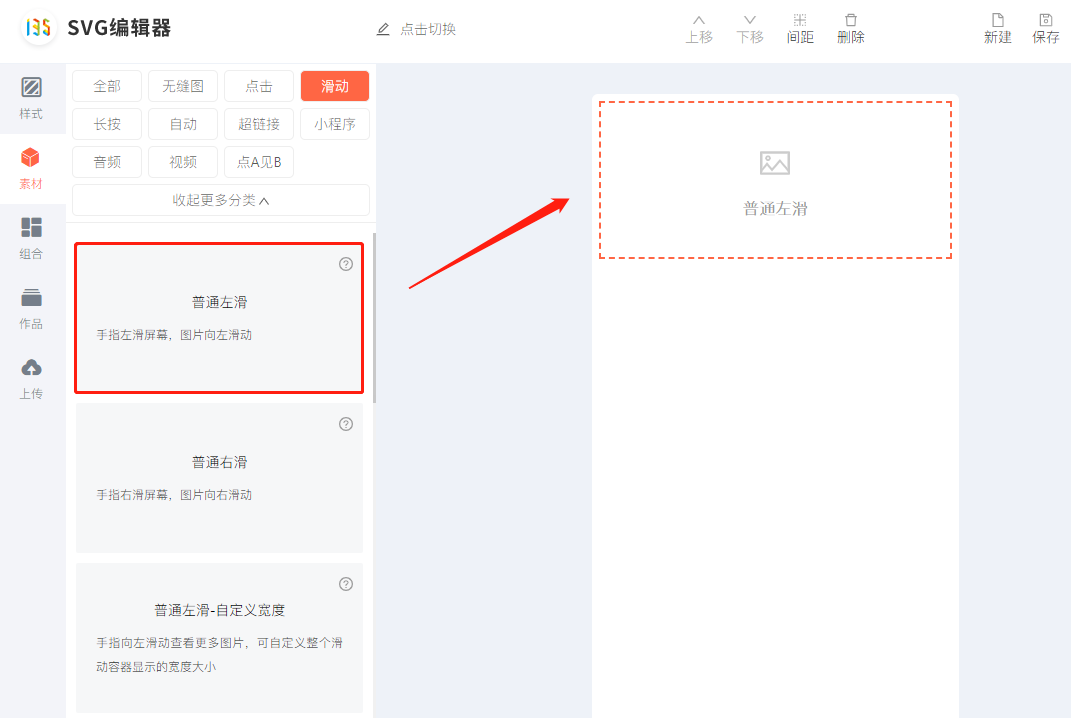Image resolution: width=1071 pixels, height=718 pixels.
Task: Show help for 普通左滑 material
Action: 346,264
